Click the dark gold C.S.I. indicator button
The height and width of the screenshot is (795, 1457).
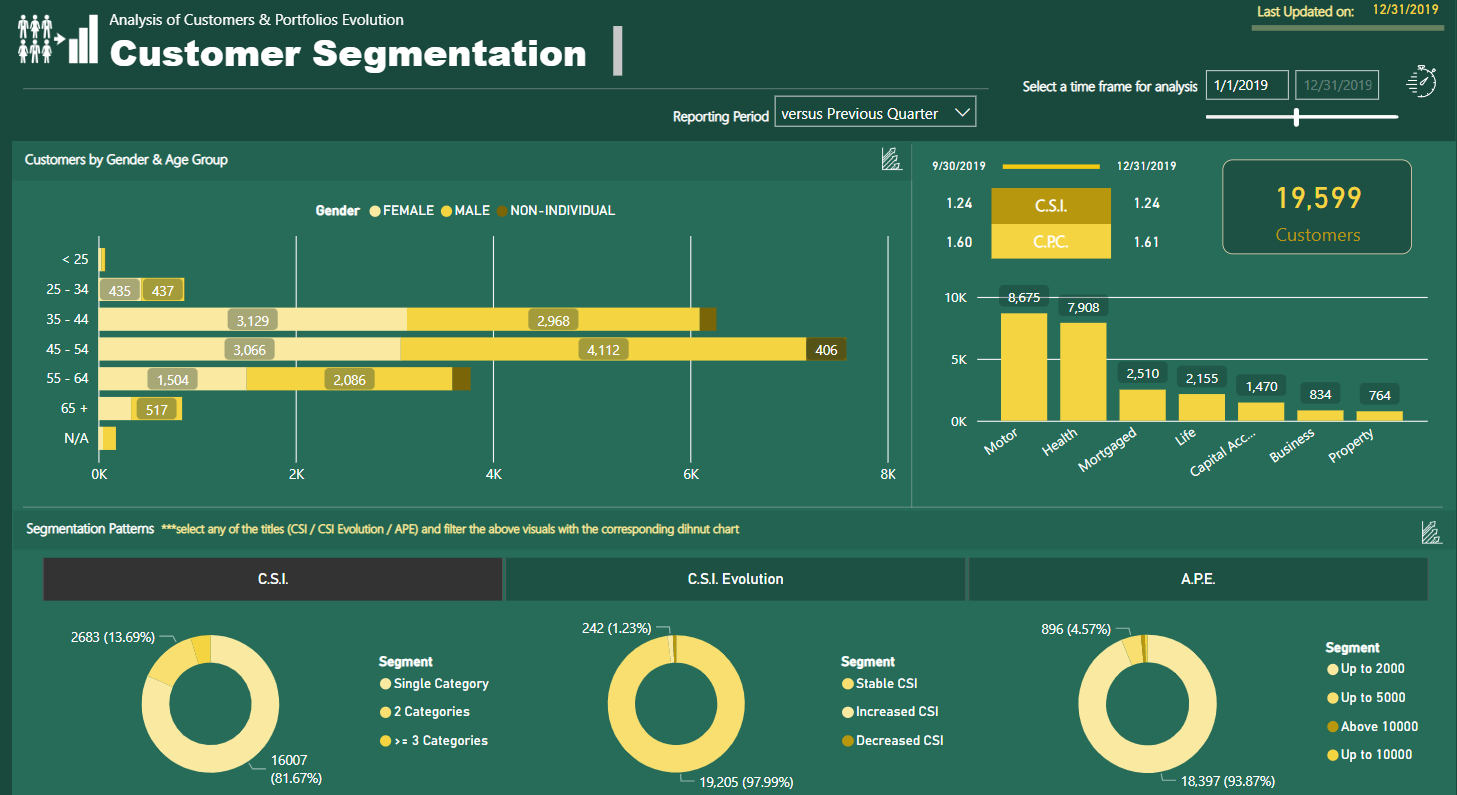pyautogui.click(x=1050, y=206)
